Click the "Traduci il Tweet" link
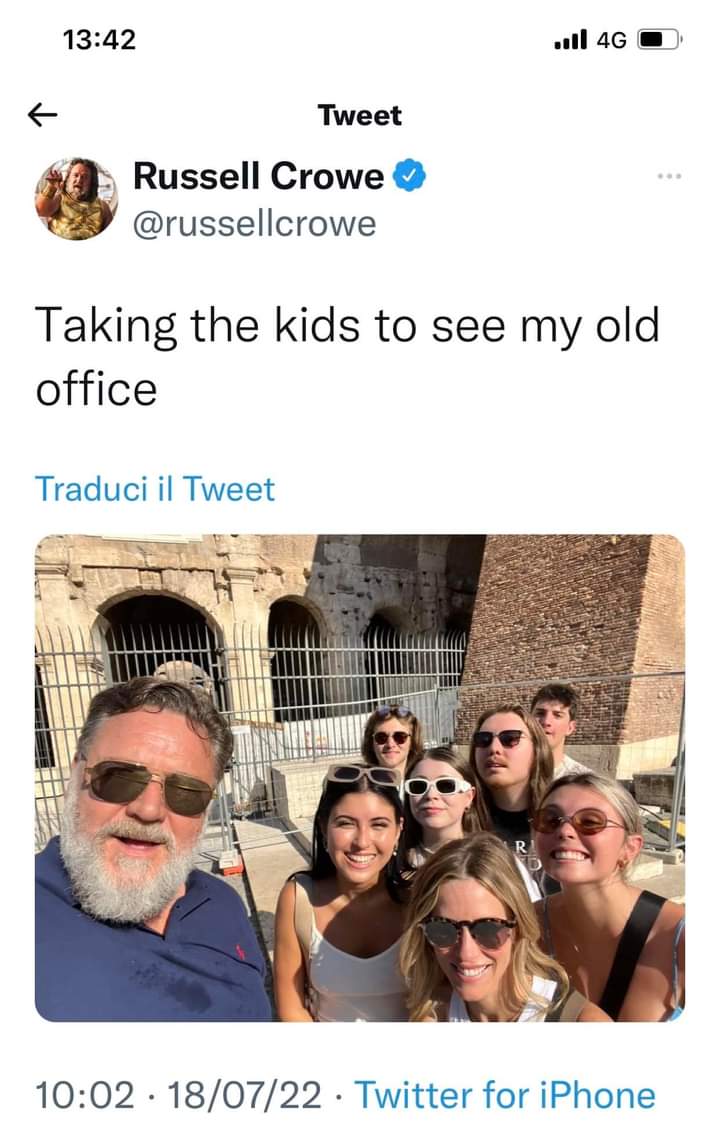The width and height of the screenshot is (720, 1137). click(x=154, y=489)
